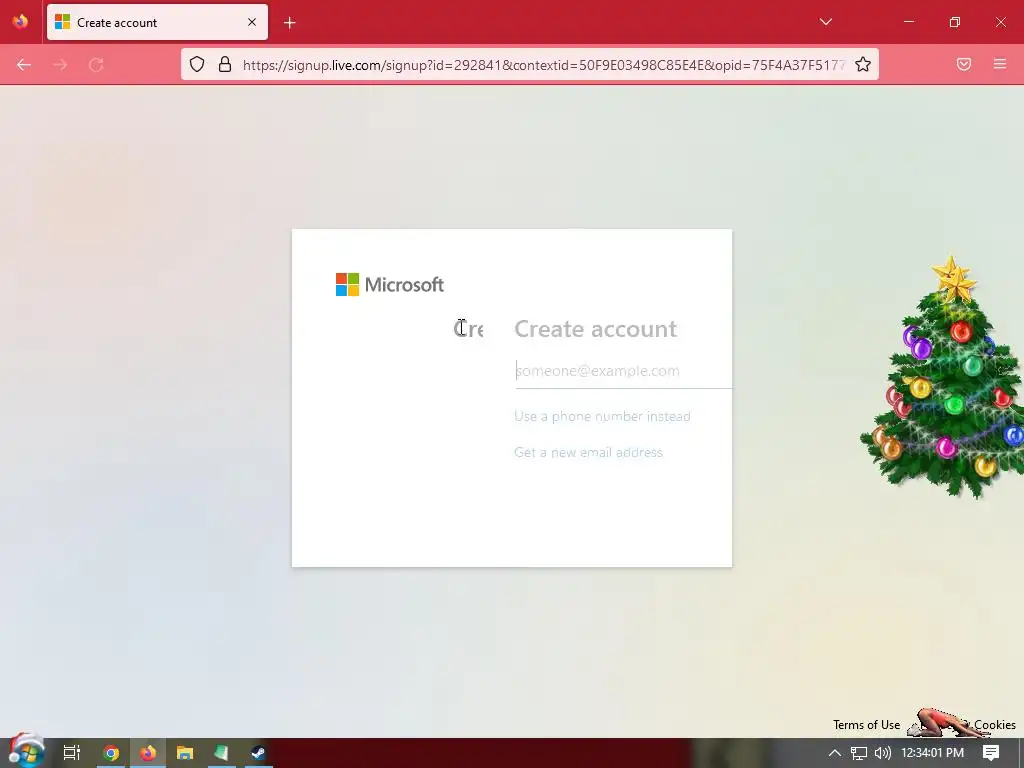The image size is (1024, 768).
Task: Go back with the back arrow
Action: click(24, 65)
